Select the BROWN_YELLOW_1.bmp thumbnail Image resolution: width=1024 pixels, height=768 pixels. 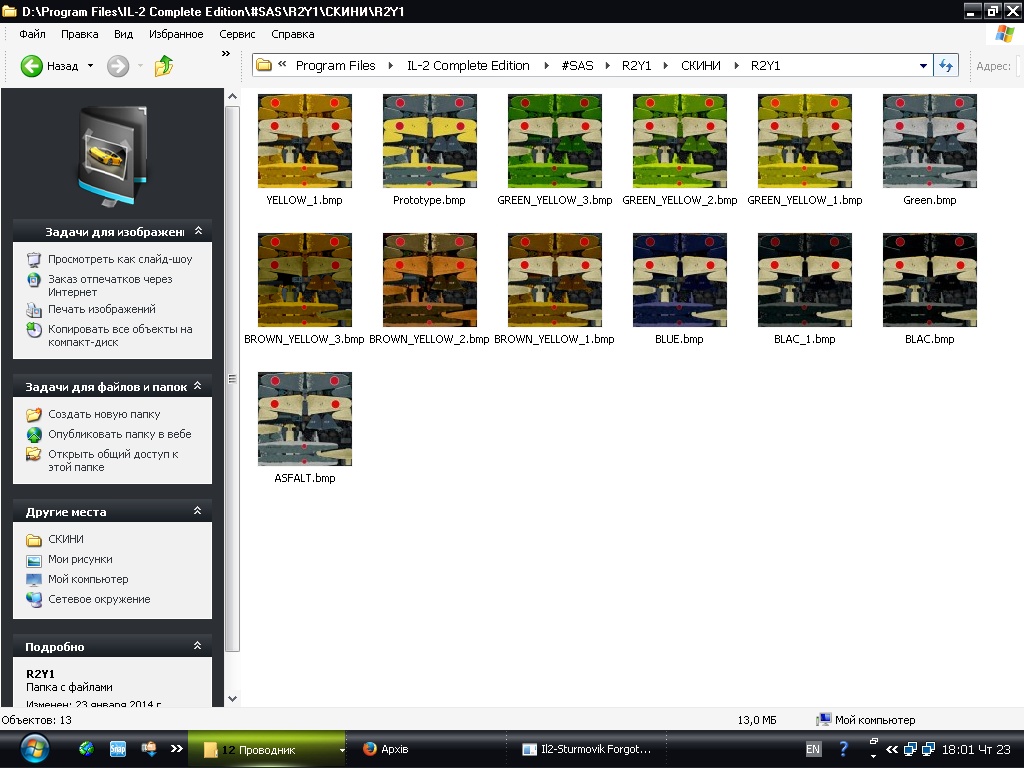pos(555,280)
